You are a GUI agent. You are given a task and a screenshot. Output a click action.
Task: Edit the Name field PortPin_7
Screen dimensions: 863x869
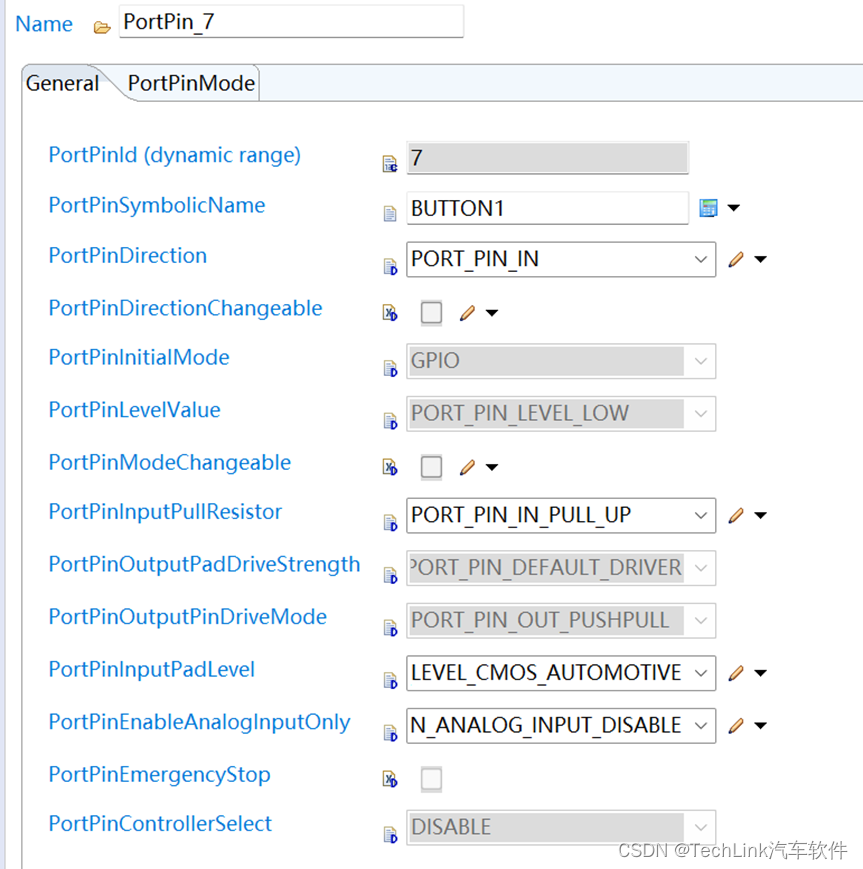tap(291, 22)
